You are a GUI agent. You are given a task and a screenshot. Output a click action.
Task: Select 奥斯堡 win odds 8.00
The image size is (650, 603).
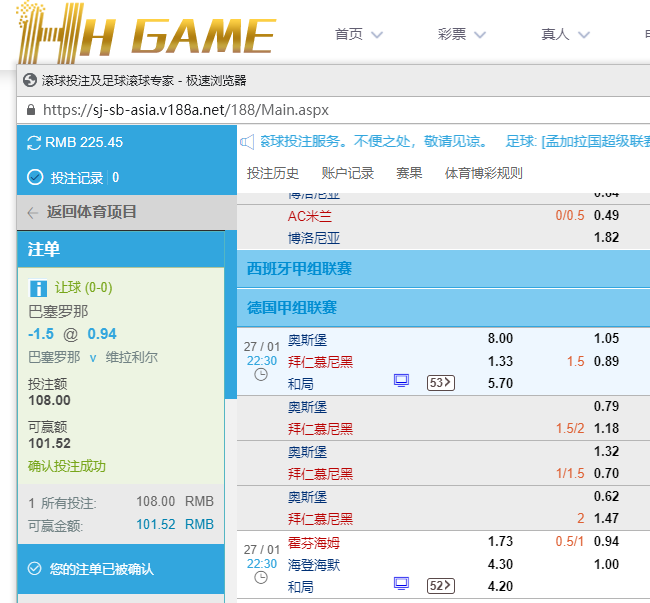[x=500, y=338]
